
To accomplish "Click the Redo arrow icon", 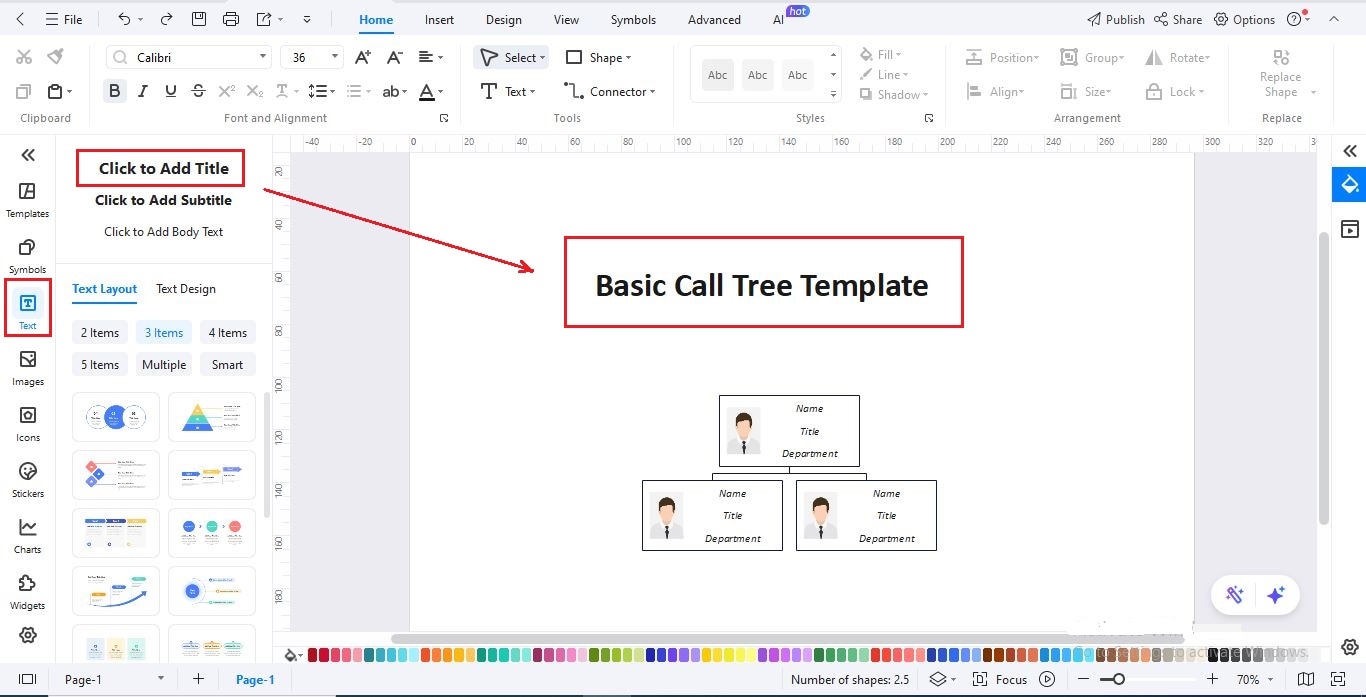I will [166, 19].
